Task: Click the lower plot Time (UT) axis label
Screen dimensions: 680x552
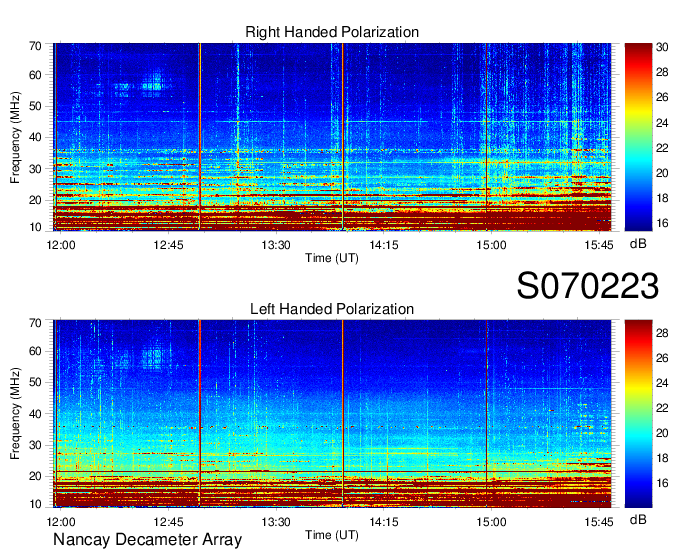Action: point(332,536)
